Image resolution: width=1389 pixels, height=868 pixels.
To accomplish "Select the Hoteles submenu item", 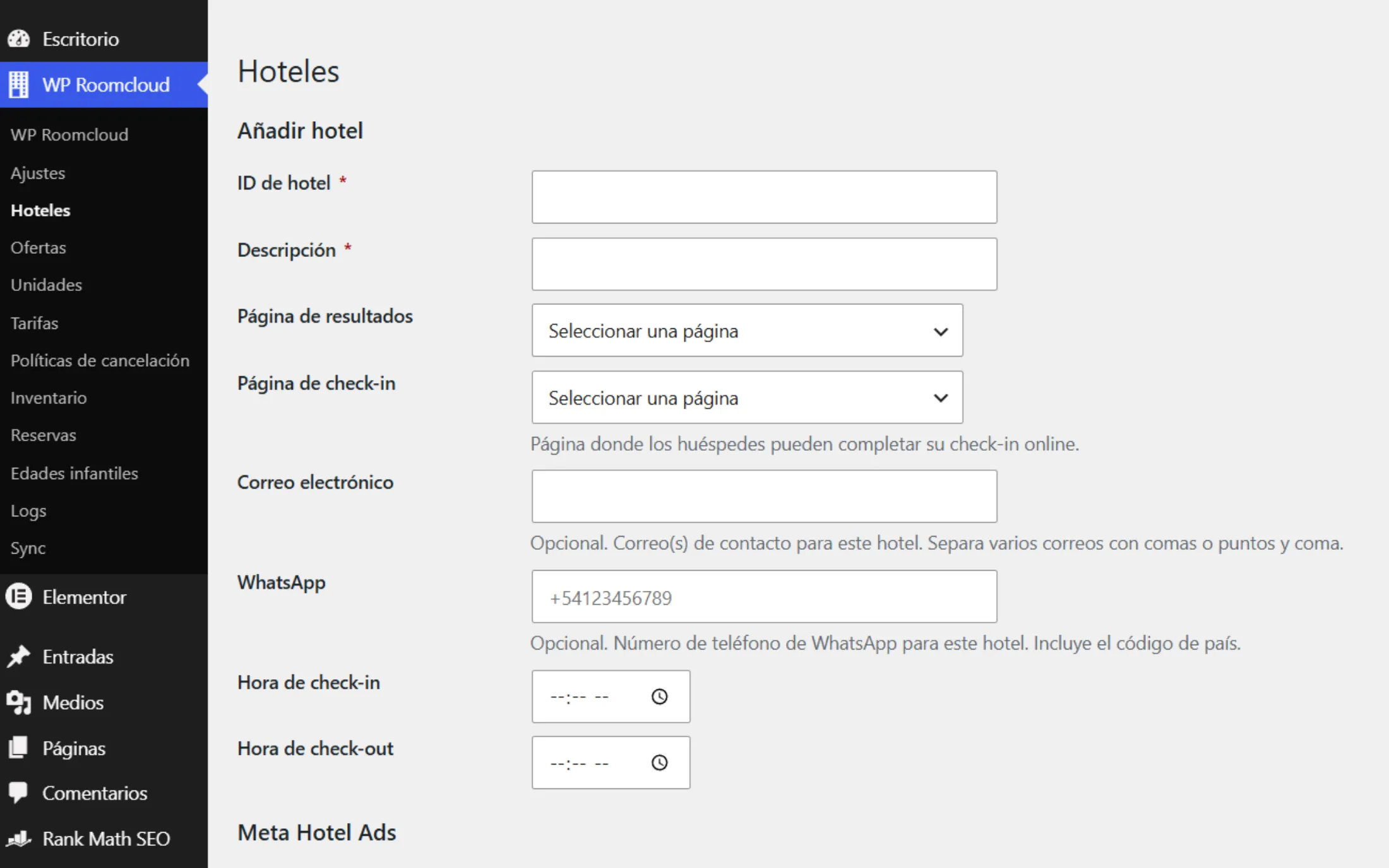I will click(x=40, y=210).
